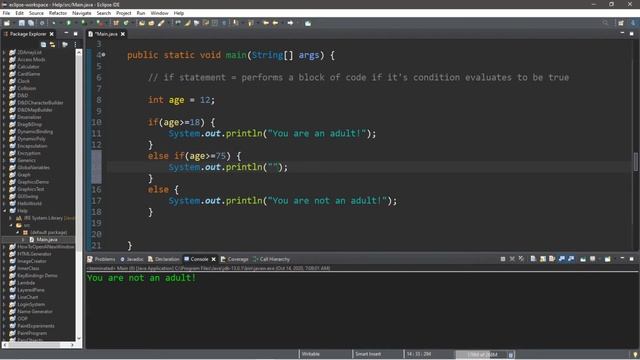Toggle Word Wrap in the Console toolbar
The image size is (640, 360).
552,259
